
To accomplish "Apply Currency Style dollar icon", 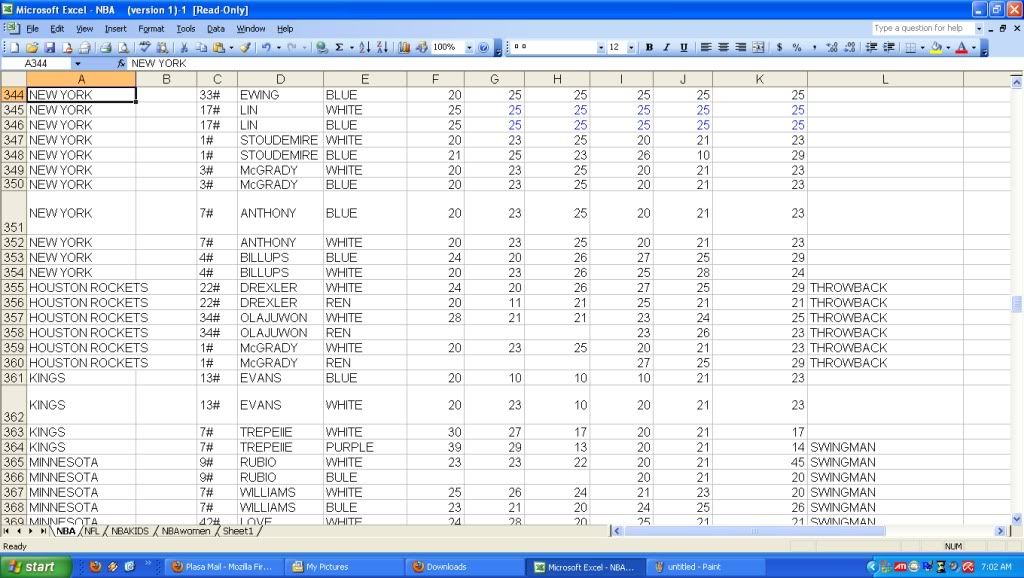I will click(x=779, y=48).
